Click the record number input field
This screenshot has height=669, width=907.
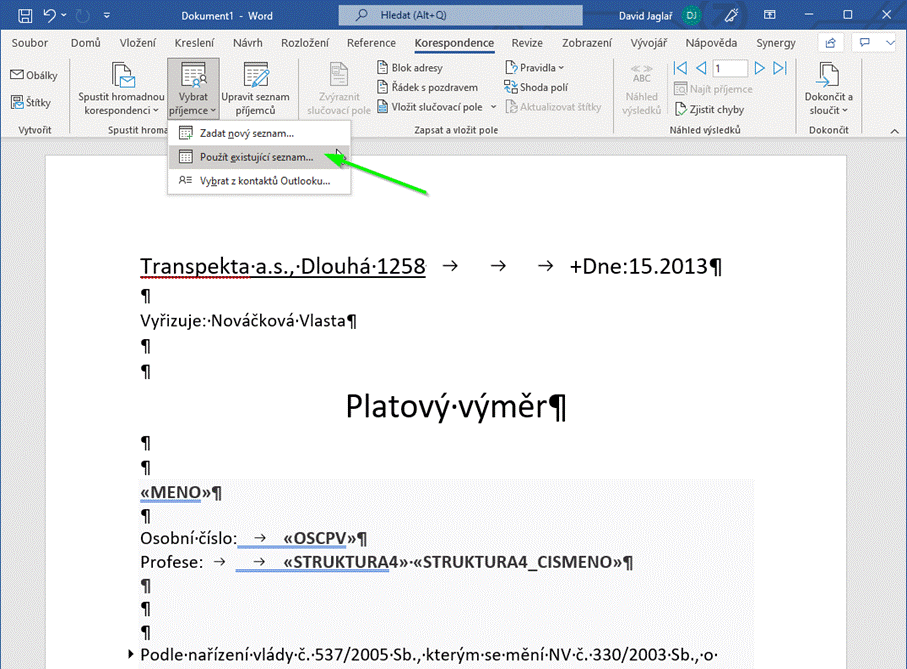point(730,68)
